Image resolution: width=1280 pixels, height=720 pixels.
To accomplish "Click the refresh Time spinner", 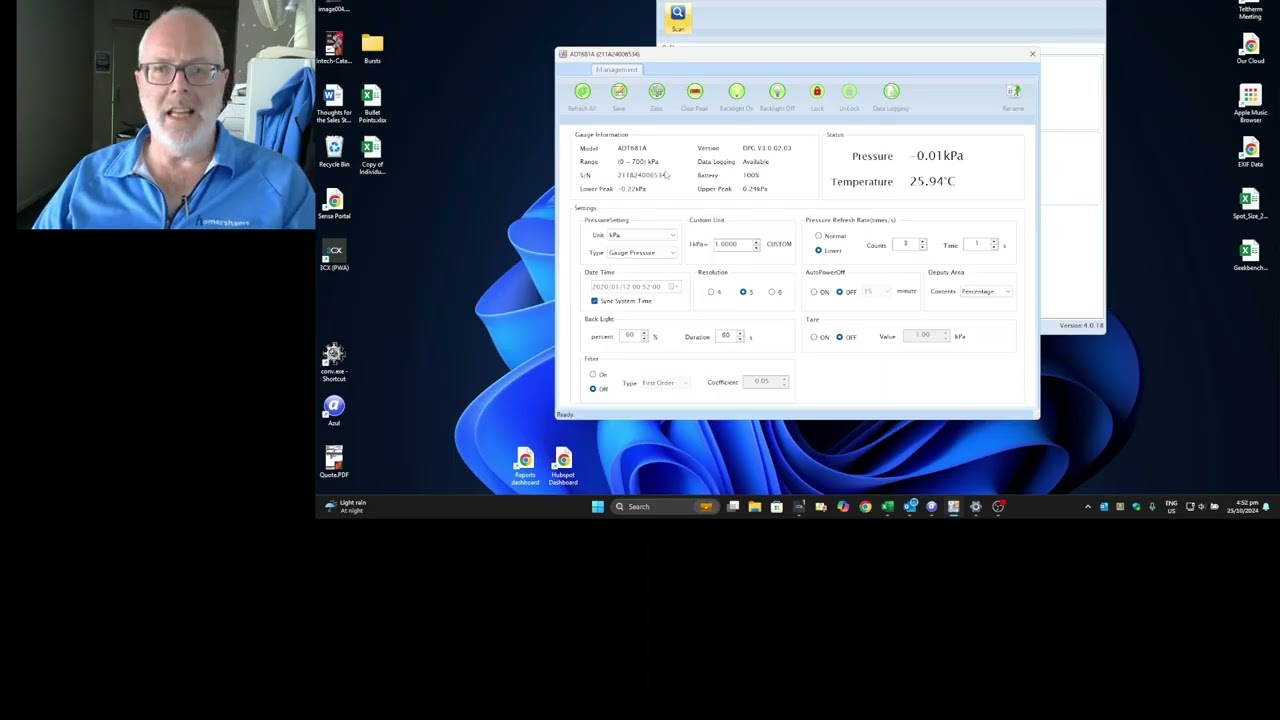I will point(994,245).
